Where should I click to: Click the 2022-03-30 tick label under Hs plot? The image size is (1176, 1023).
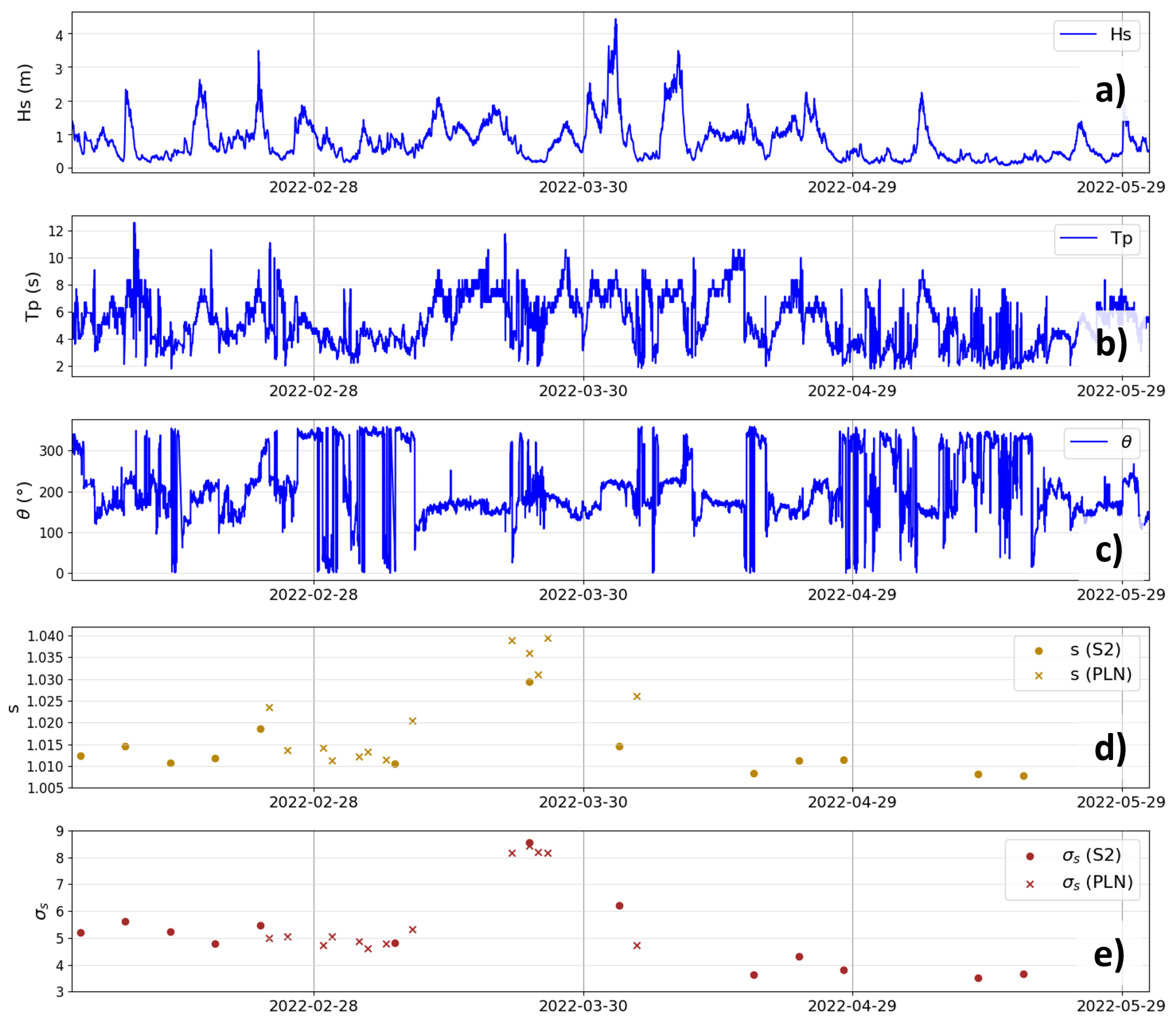[582, 187]
